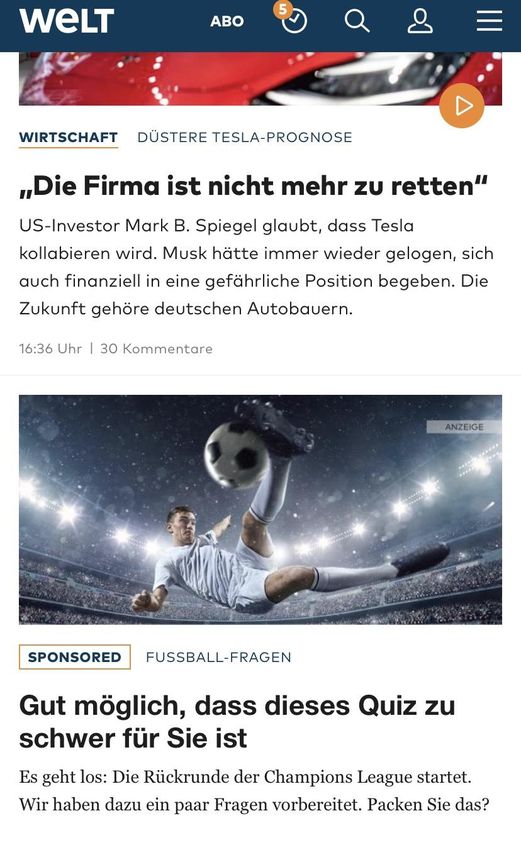
Task: Open the user account icon
Action: (420, 22)
